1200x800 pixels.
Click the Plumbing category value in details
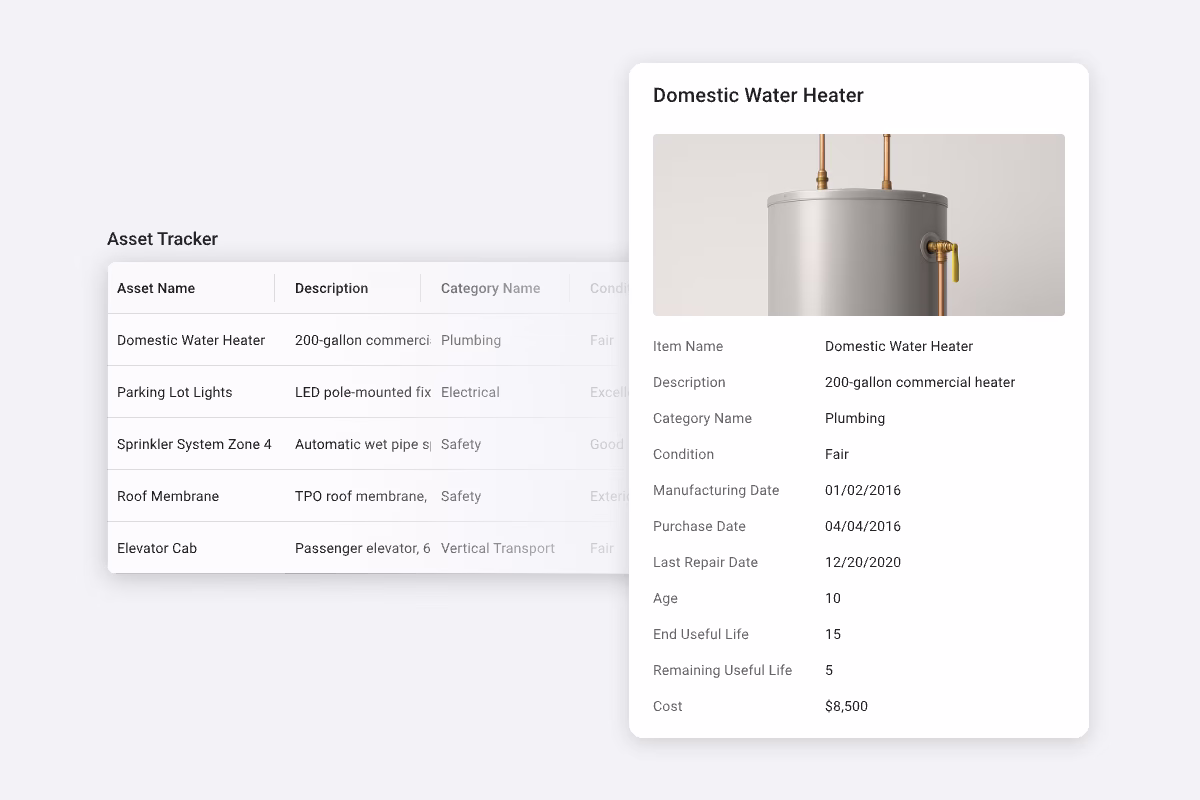point(854,418)
